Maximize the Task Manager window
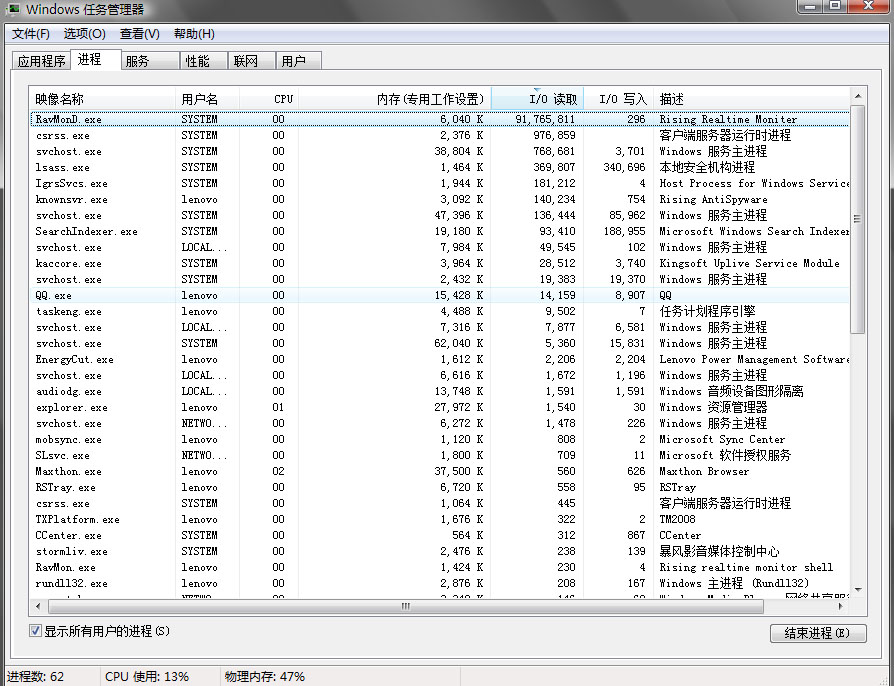 835,6
